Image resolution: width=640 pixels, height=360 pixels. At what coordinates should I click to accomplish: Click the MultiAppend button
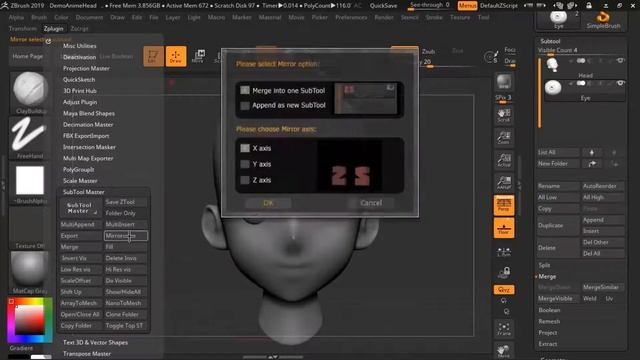80,224
